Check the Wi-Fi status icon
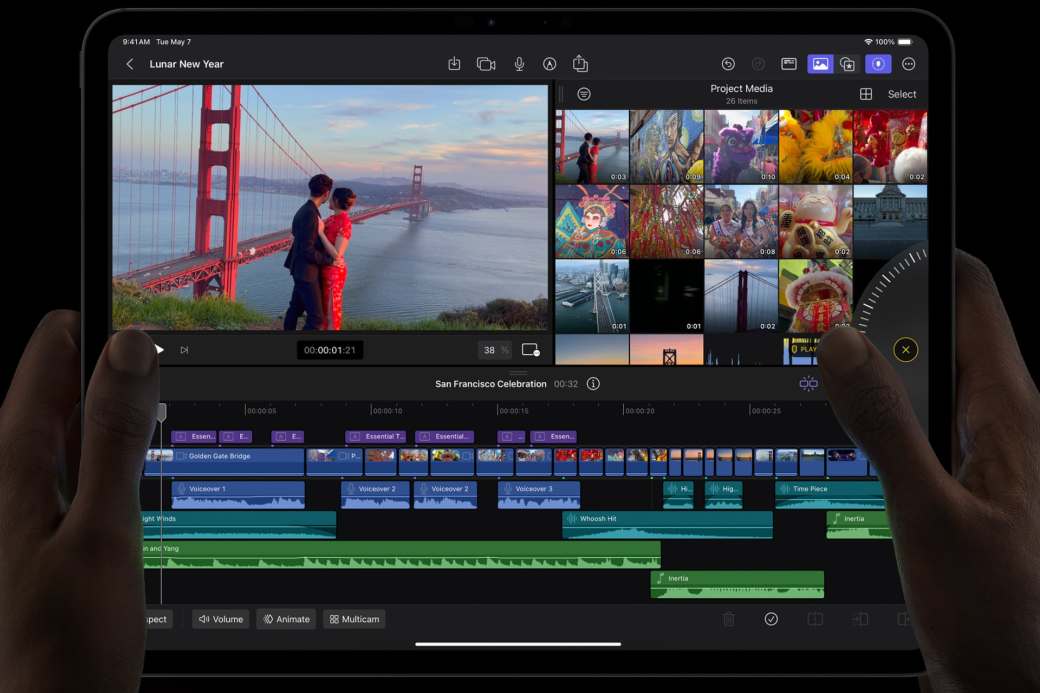This screenshot has height=693, width=1040. point(868,42)
